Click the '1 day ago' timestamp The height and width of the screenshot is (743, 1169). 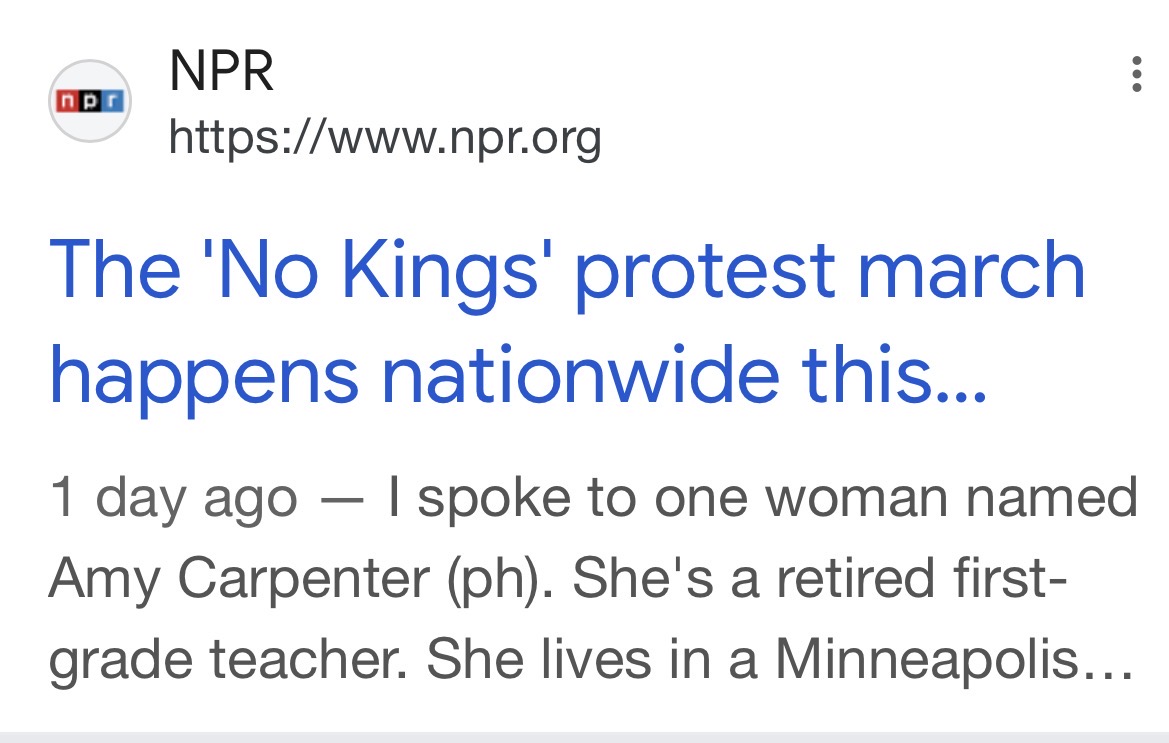coord(173,498)
